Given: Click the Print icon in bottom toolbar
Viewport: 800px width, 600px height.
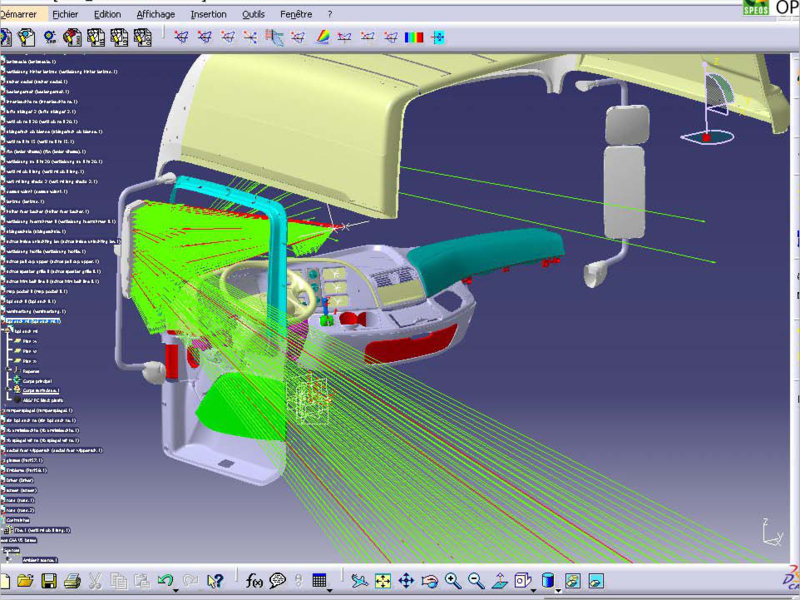Looking at the screenshot, I should (x=72, y=580).
